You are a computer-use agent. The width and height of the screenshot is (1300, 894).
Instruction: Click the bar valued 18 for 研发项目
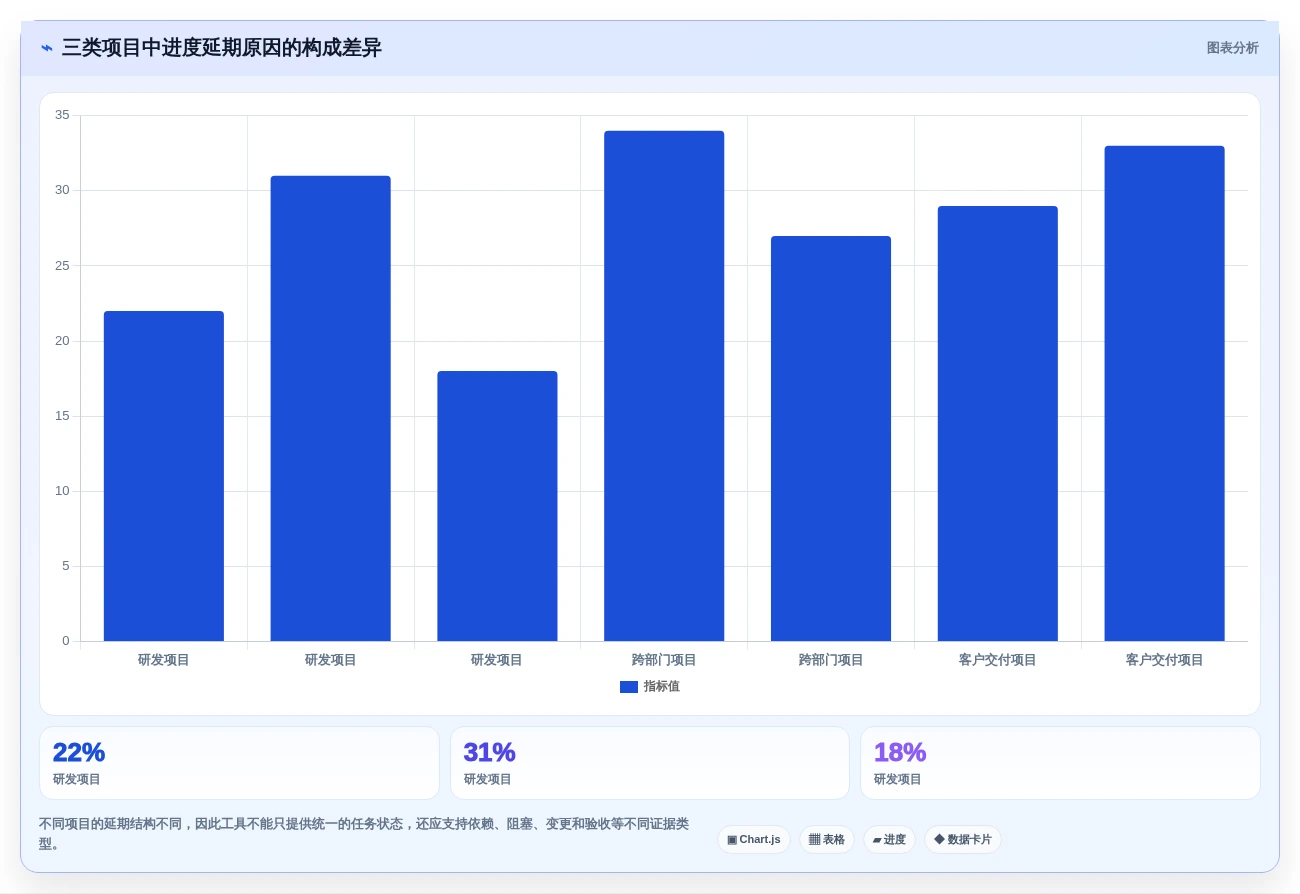point(497,506)
